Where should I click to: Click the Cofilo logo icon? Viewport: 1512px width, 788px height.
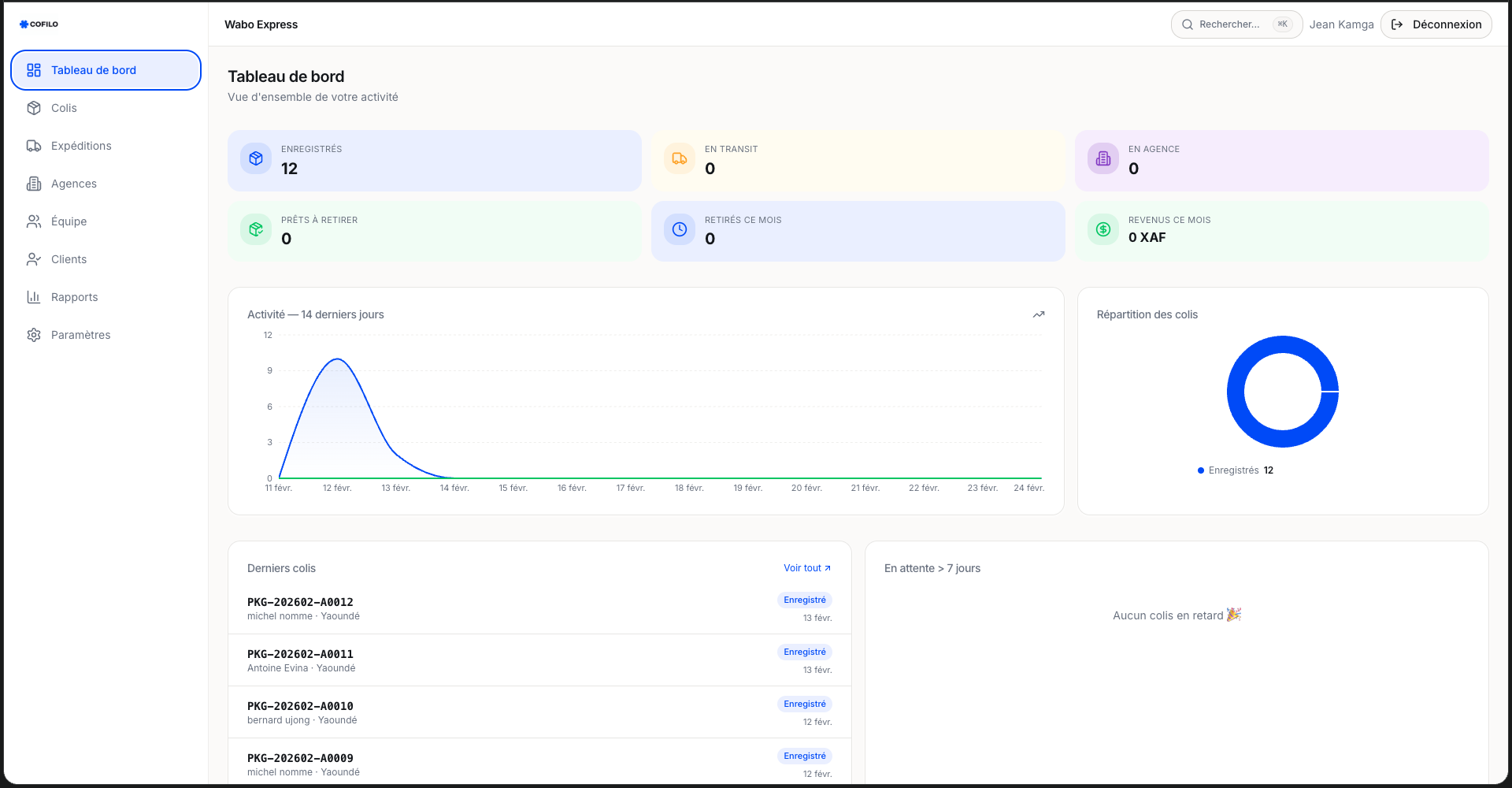[24, 24]
